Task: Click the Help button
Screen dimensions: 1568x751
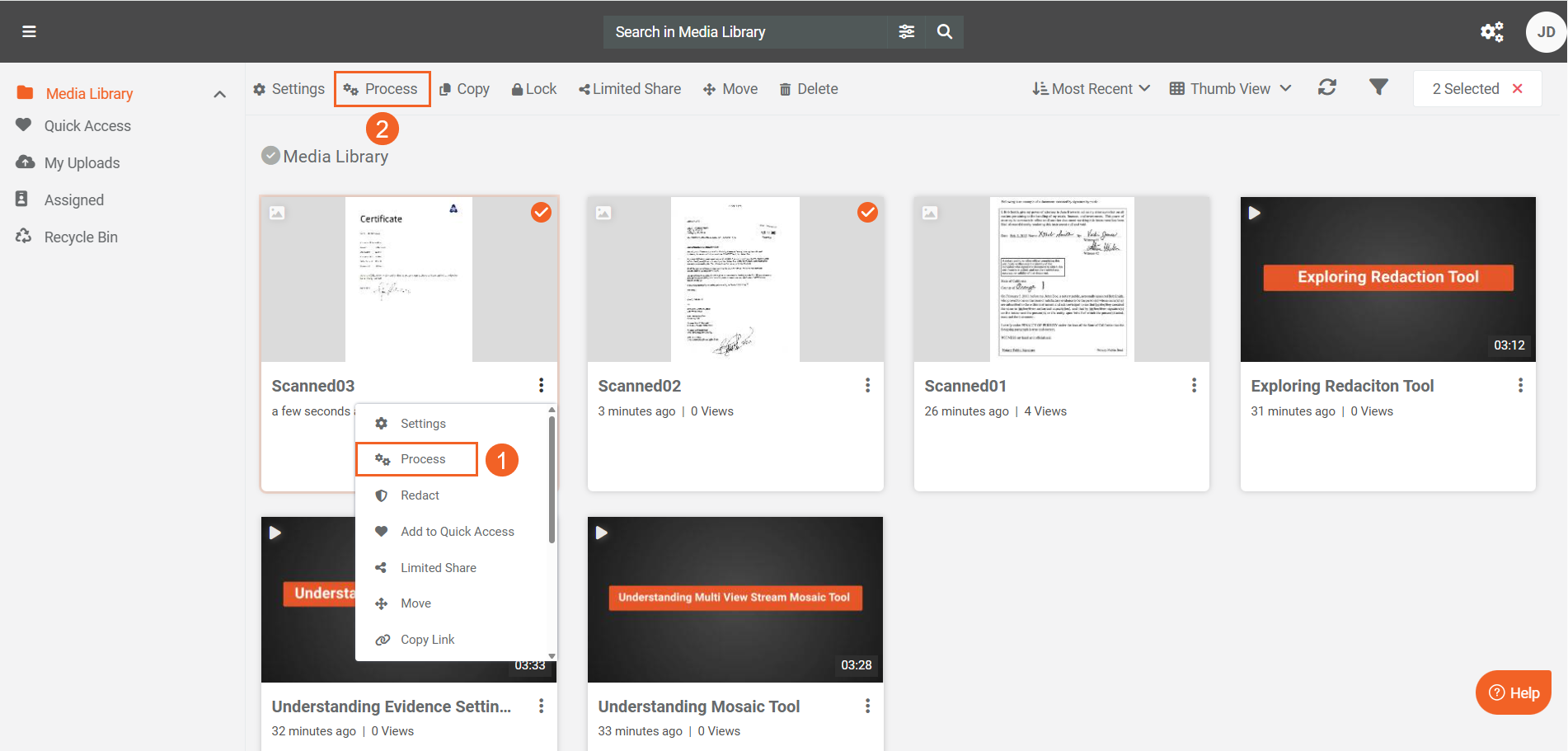Action: click(1513, 692)
